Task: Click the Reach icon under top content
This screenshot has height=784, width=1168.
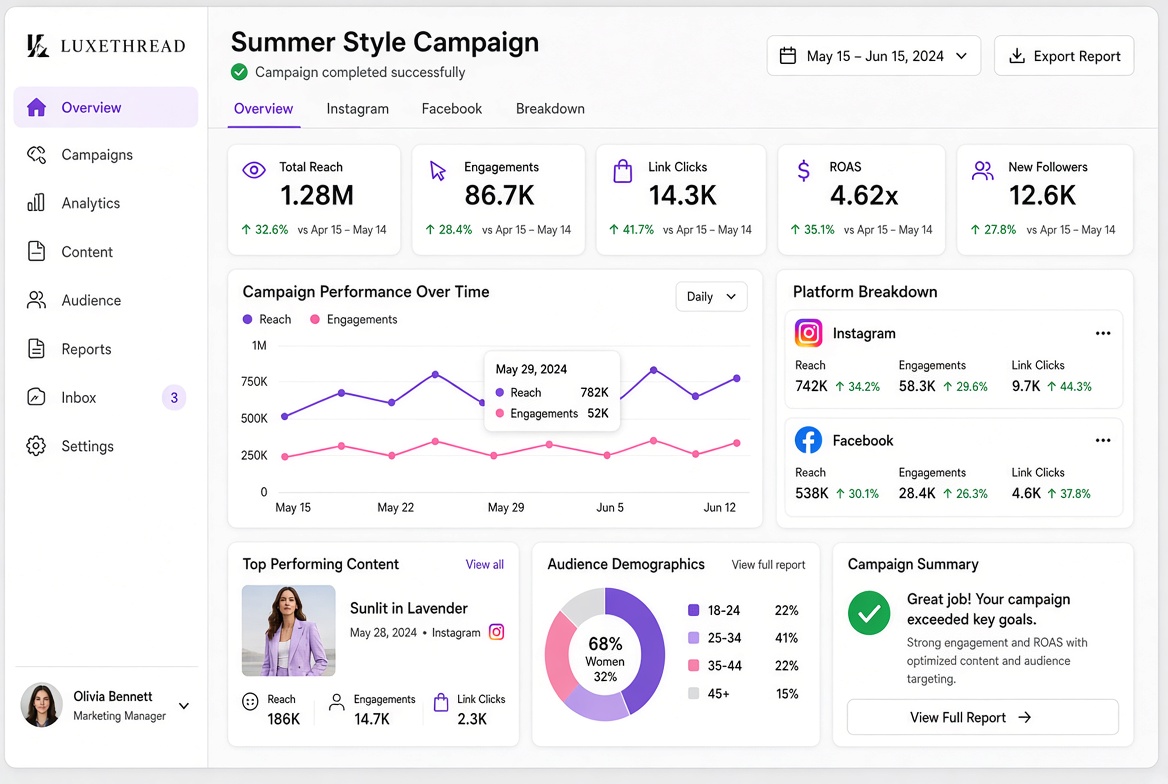Action: tap(250, 701)
